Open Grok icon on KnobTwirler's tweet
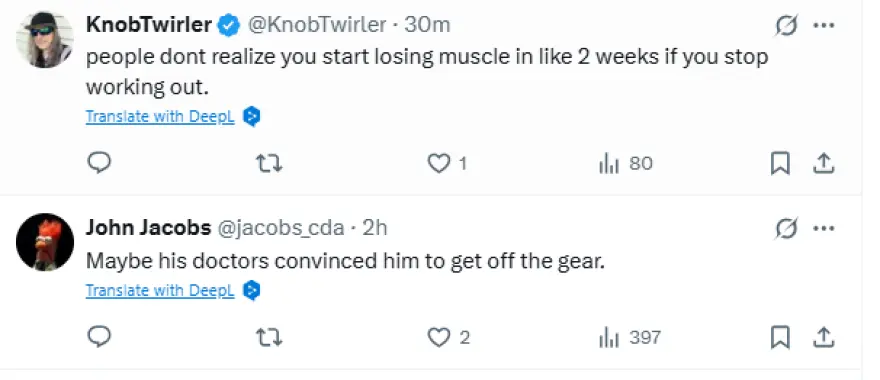The width and height of the screenshot is (880, 380). coord(786,26)
